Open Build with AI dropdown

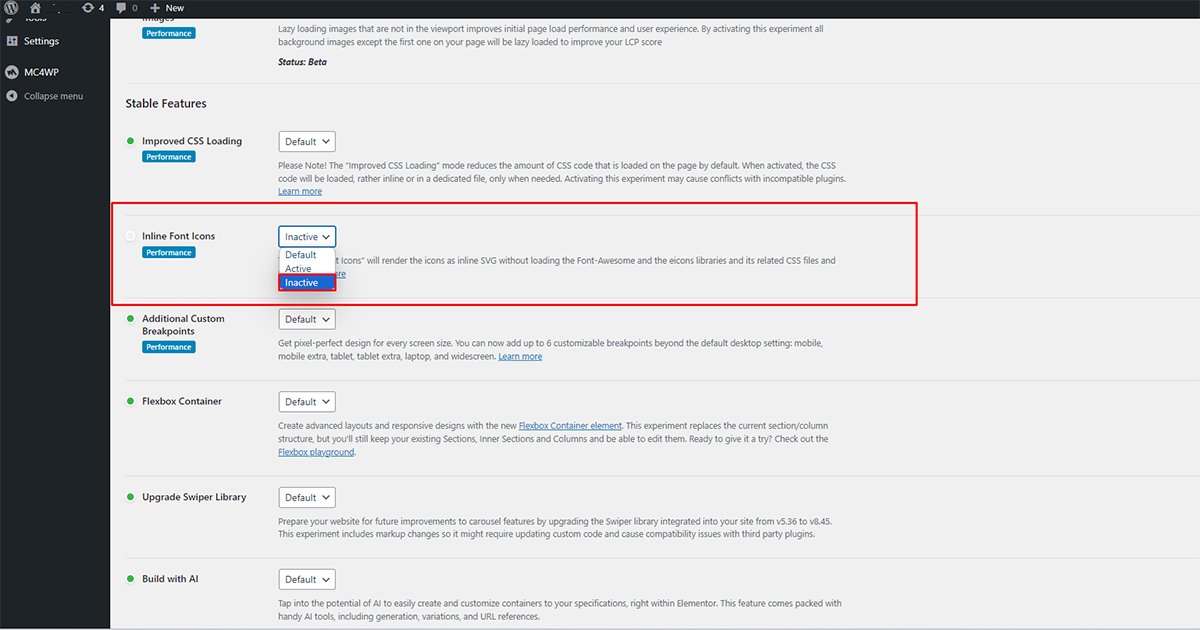pyautogui.click(x=307, y=580)
